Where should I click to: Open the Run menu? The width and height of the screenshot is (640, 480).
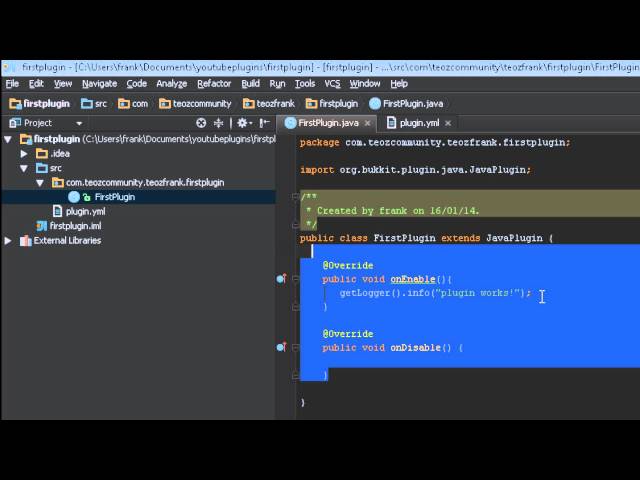pyautogui.click(x=277, y=84)
